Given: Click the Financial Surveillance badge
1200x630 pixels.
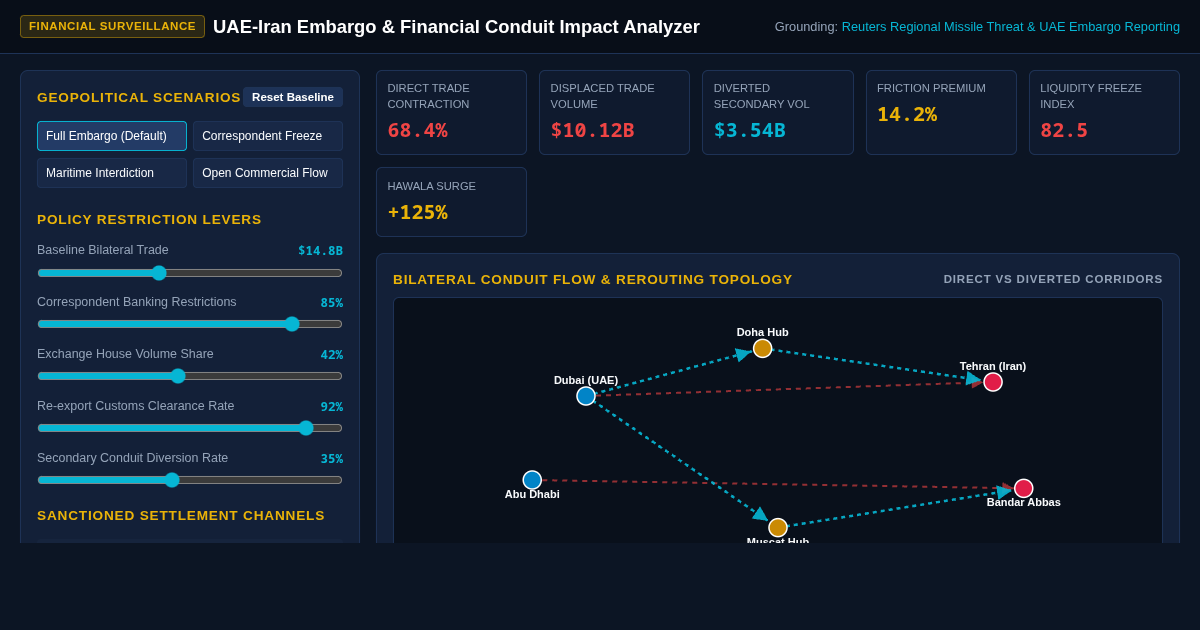Looking at the screenshot, I should click(112, 26).
